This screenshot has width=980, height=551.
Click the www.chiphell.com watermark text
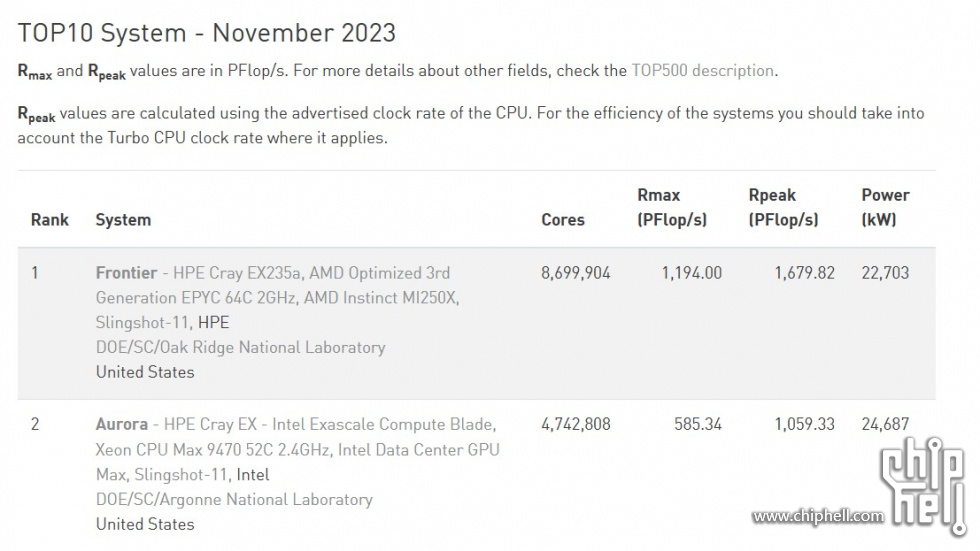pyautogui.click(x=818, y=516)
